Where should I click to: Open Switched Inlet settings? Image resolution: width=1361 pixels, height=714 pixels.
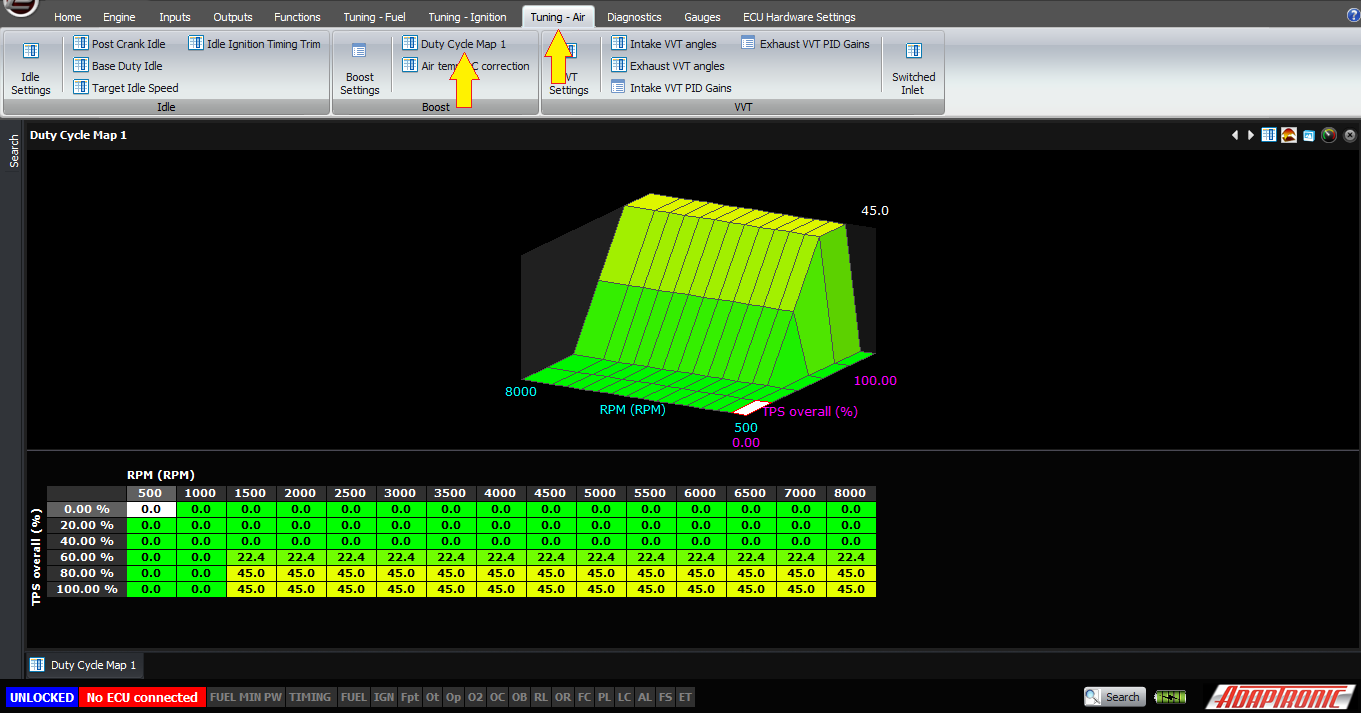click(913, 68)
